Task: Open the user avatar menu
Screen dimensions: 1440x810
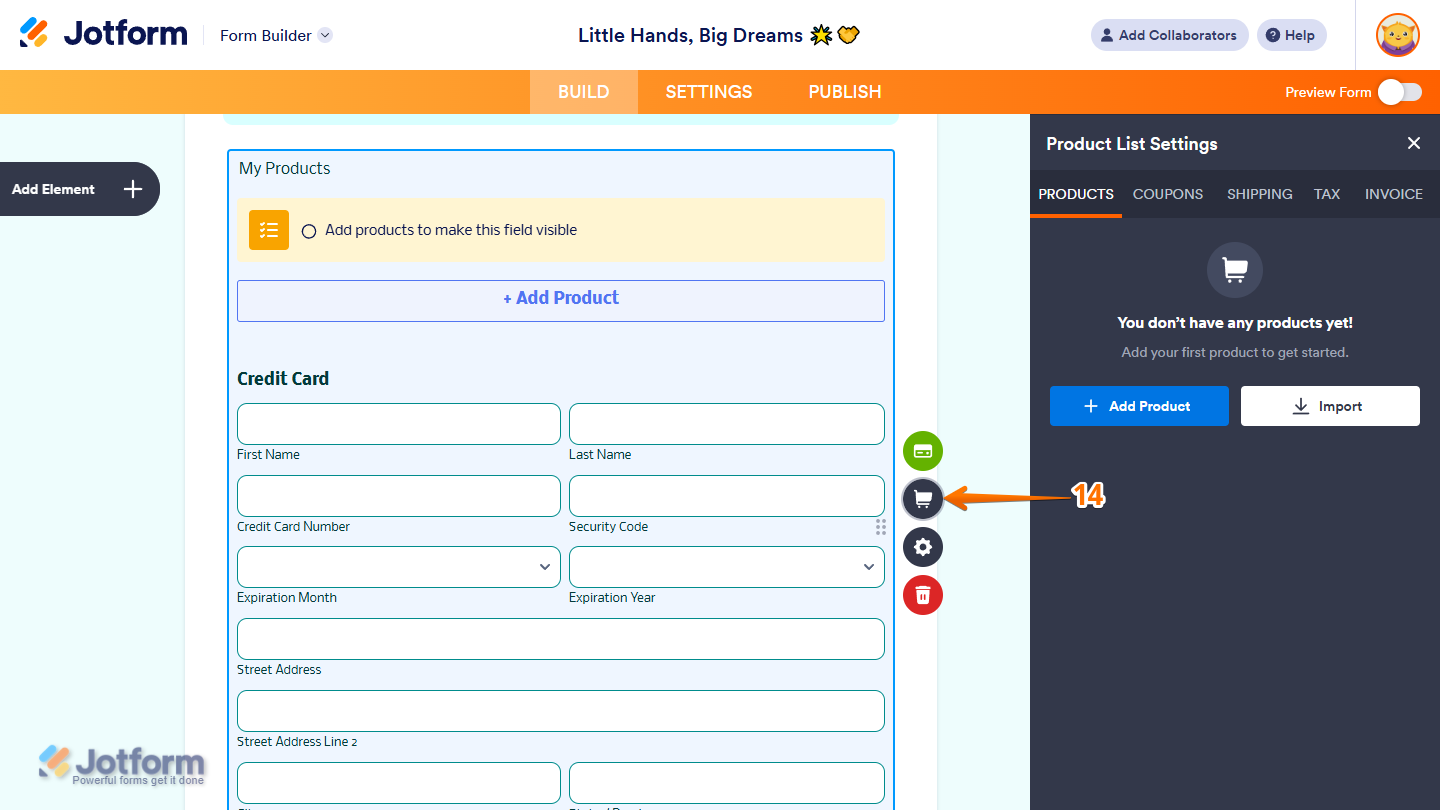Action: [1397, 35]
